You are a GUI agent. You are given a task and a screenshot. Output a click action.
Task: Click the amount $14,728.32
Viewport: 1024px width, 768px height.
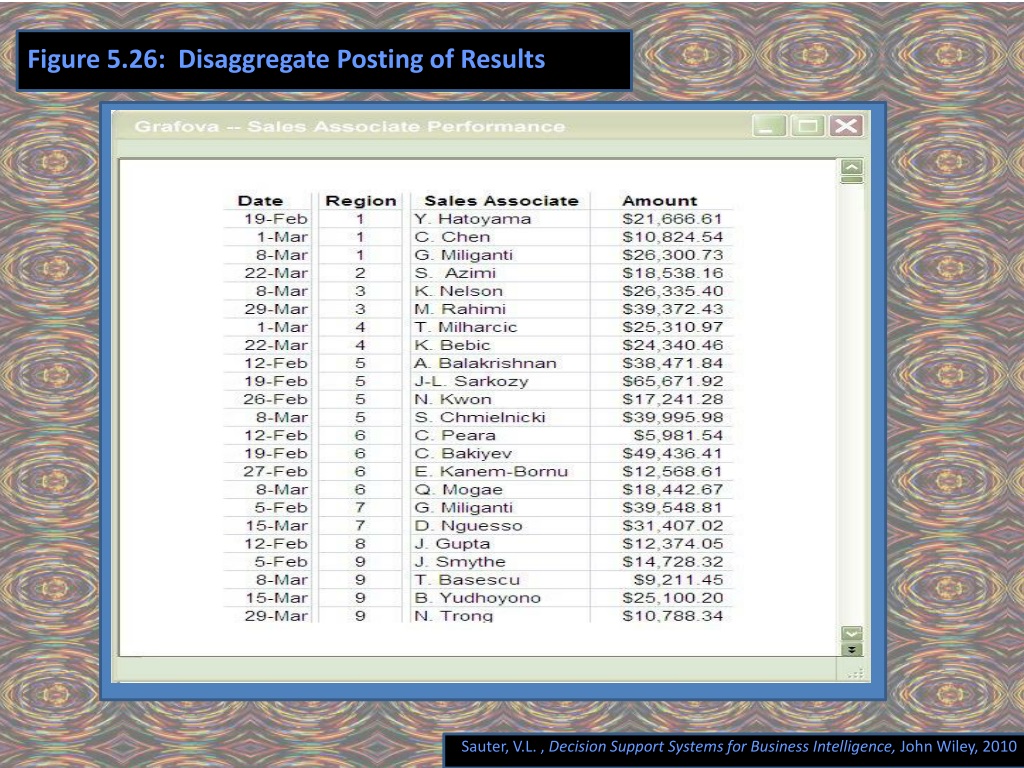click(x=672, y=562)
